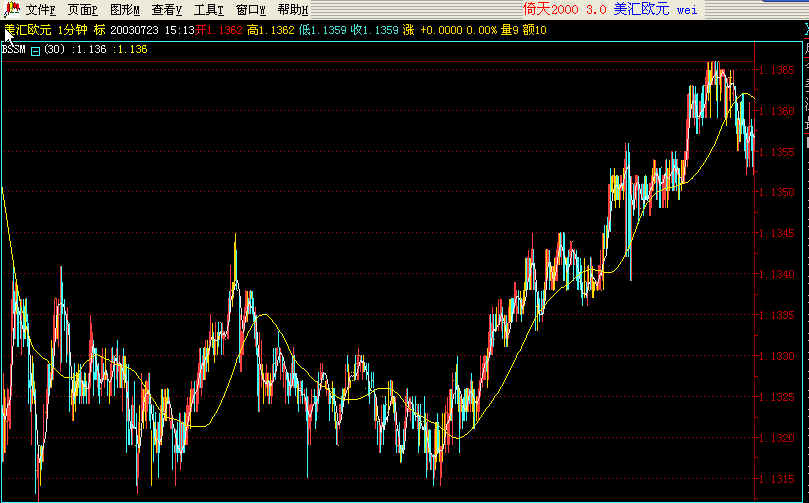Click the (30) parameter value of BSSM
Image resolution: width=809 pixels, height=503 pixels.
(55, 50)
